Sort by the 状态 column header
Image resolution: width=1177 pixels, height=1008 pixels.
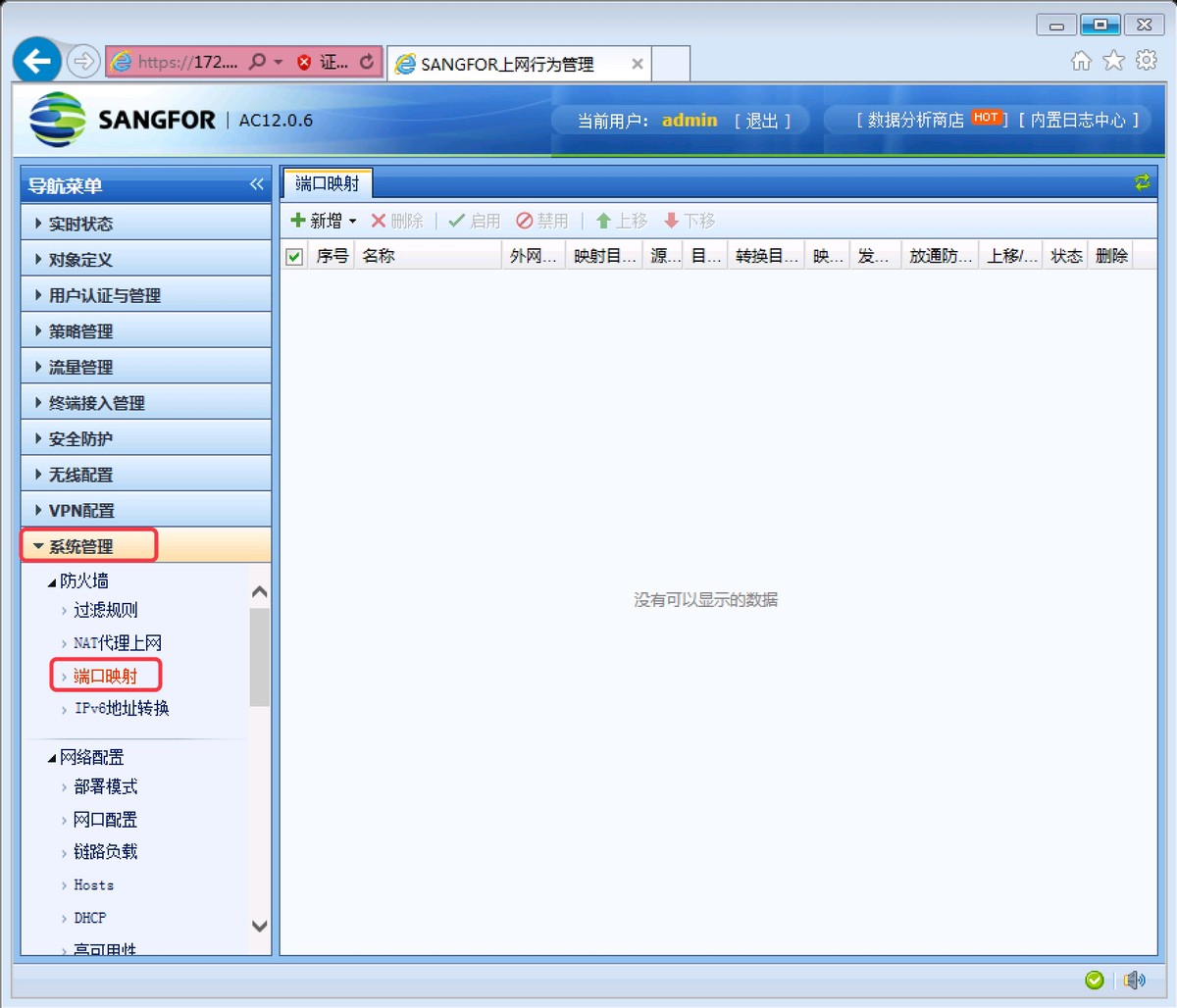tap(1065, 256)
